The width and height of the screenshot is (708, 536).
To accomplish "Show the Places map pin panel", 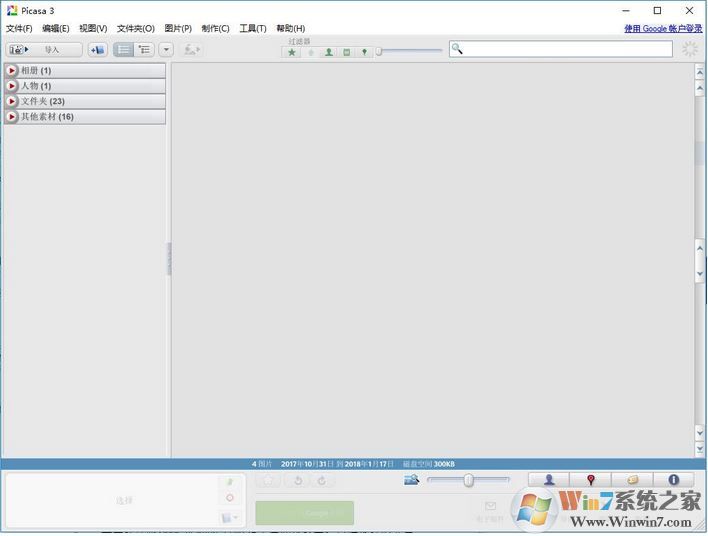I will pos(591,480).
